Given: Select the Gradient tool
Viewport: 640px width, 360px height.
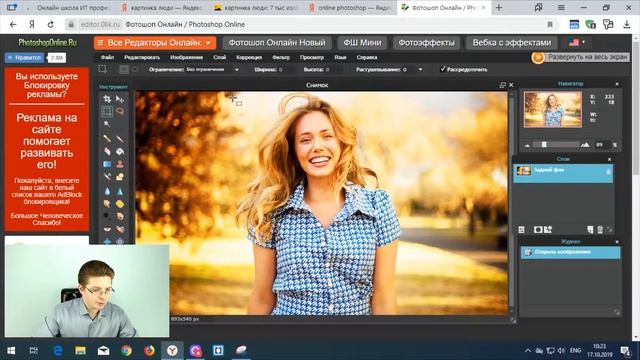Looking at the screenshot, I should click(x=107, y=164).
